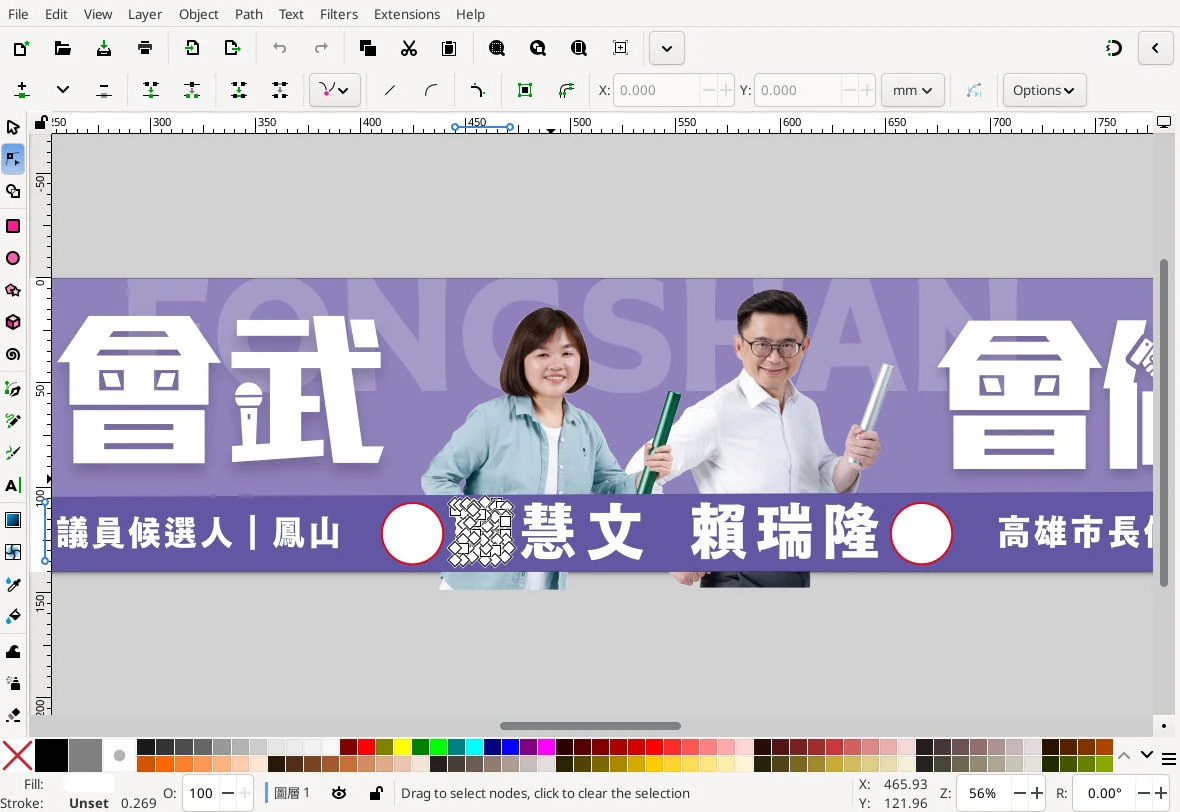The width and height of the screenshot is (1180, 812).
Task: Expand the Options dropdown
Action: [x=1044, y=90]
